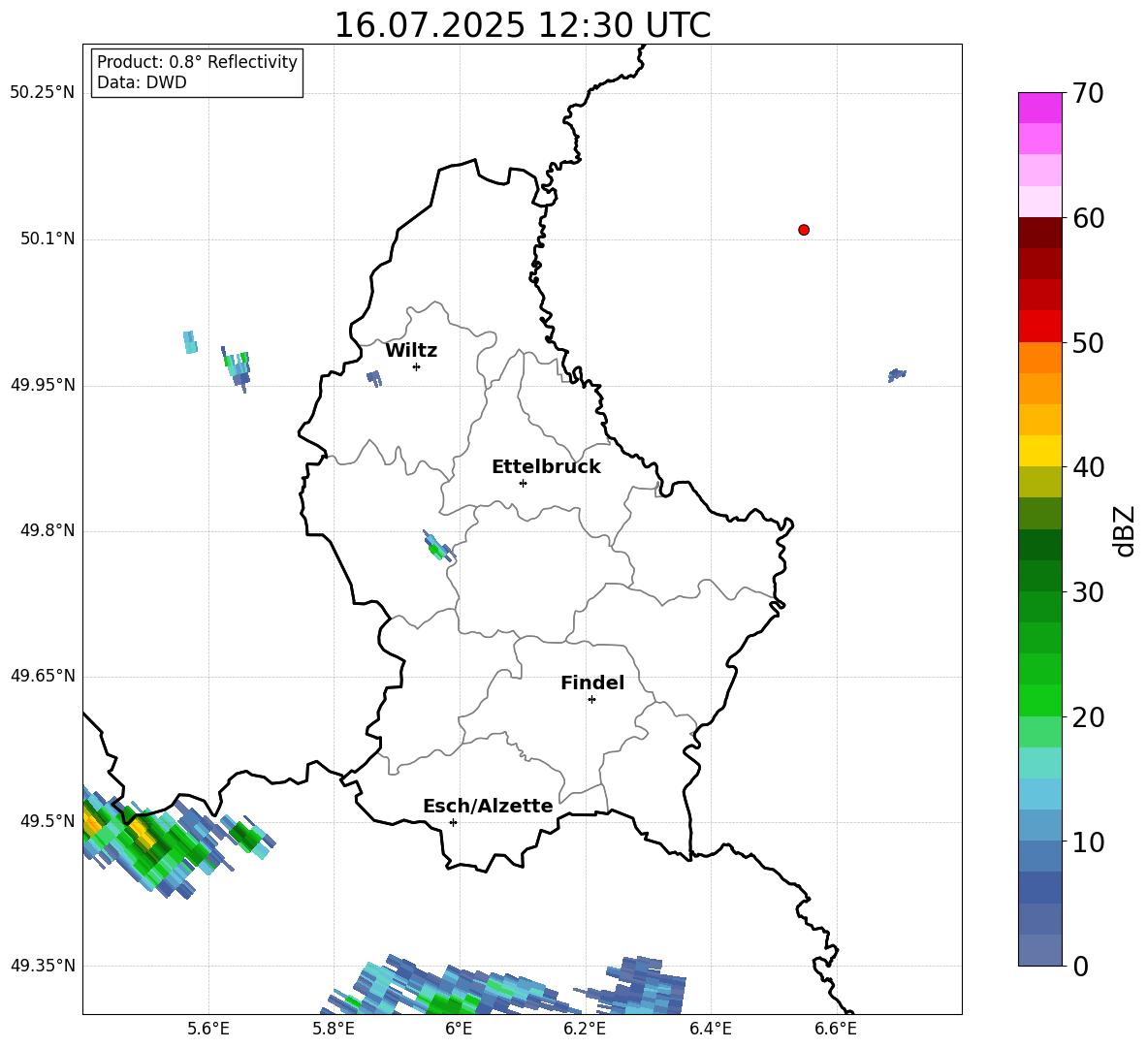
Task: Click the 49.65°N latitude label
Action: (43, 676)
